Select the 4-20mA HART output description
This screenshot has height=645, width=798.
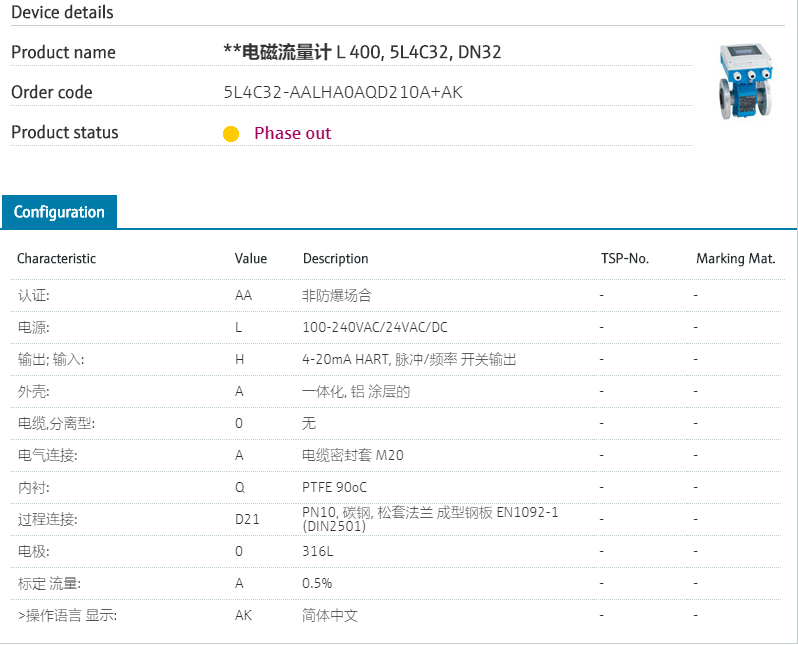click(409, 360)
